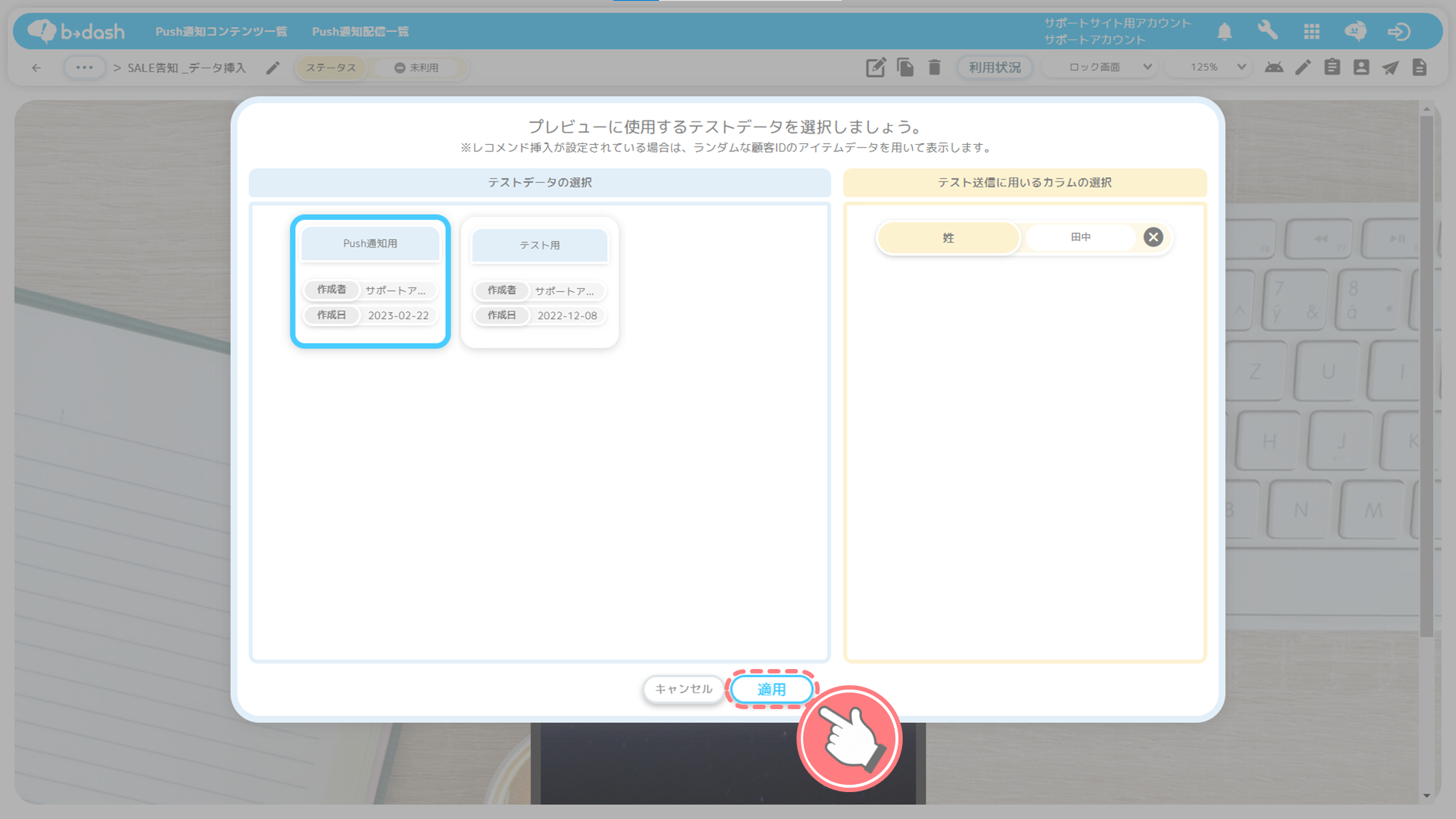Open Push通知コンテンツ一覧 menu

point(221,31)
